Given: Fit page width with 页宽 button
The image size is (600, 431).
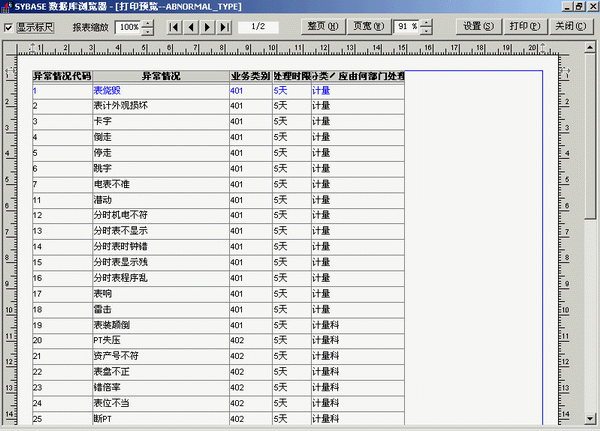Looking at the screenshot, I should coord(369,27).
